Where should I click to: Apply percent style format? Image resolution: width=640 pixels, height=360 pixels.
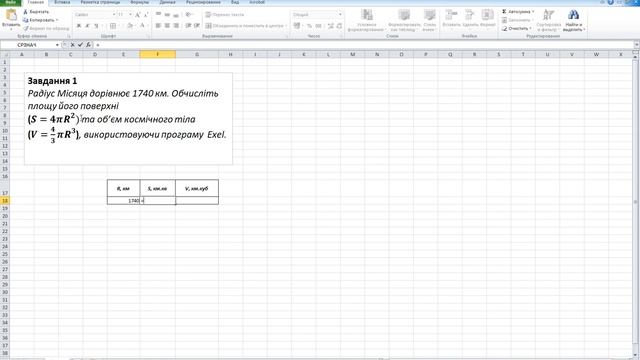[x=310, y=26]
